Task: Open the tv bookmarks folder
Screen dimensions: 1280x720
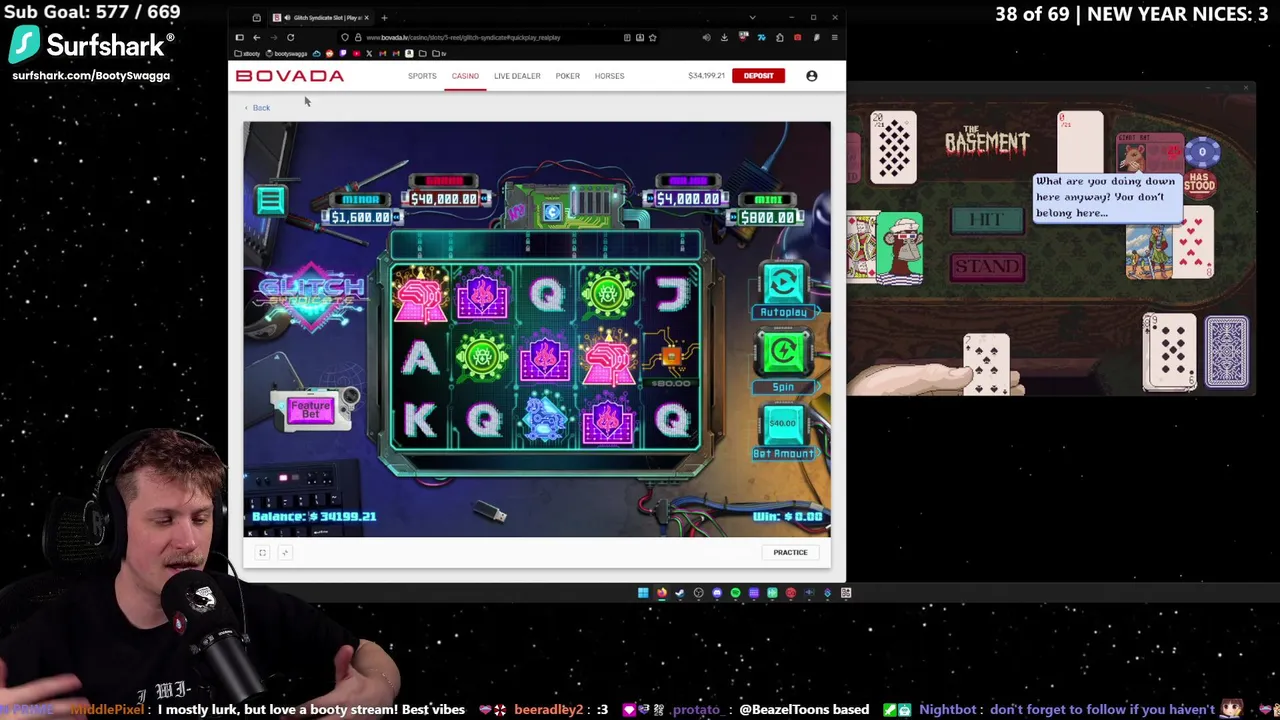Action: coord(439,54)
